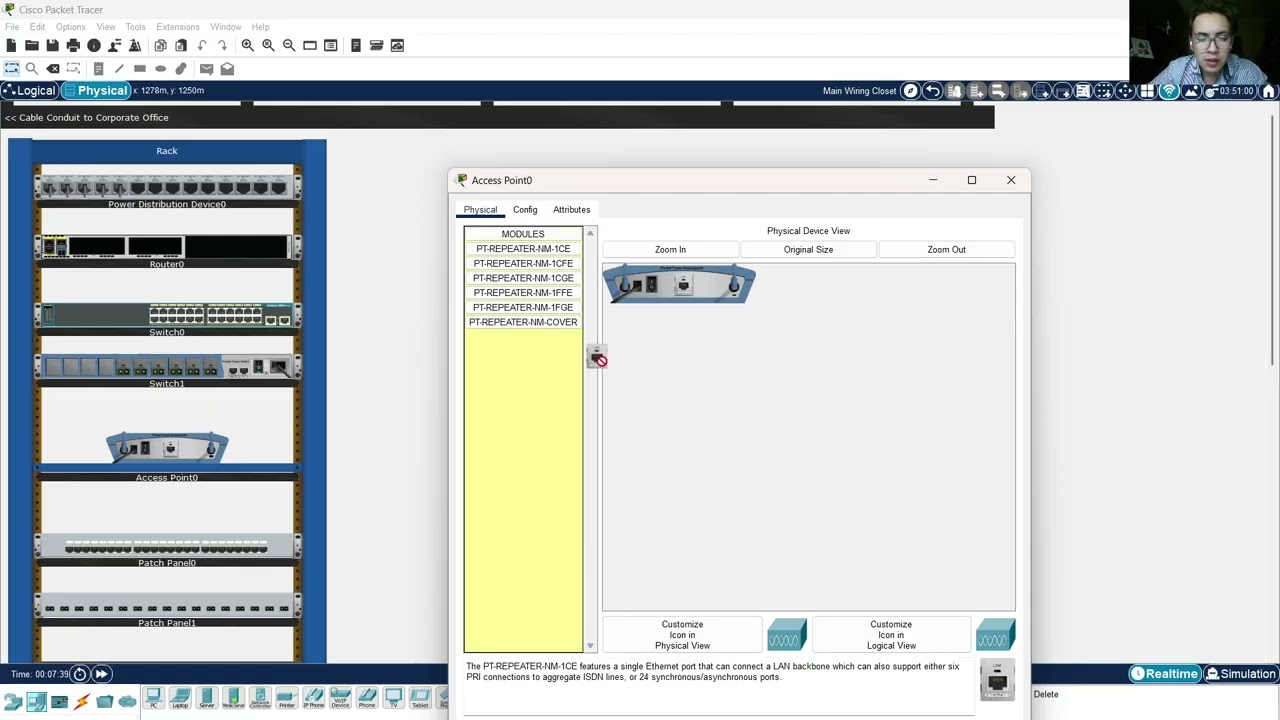The width and height of the screenshot is (1280, 720).
Task: Open Network Information (i) icon
Action: click(x=94, y=45)
